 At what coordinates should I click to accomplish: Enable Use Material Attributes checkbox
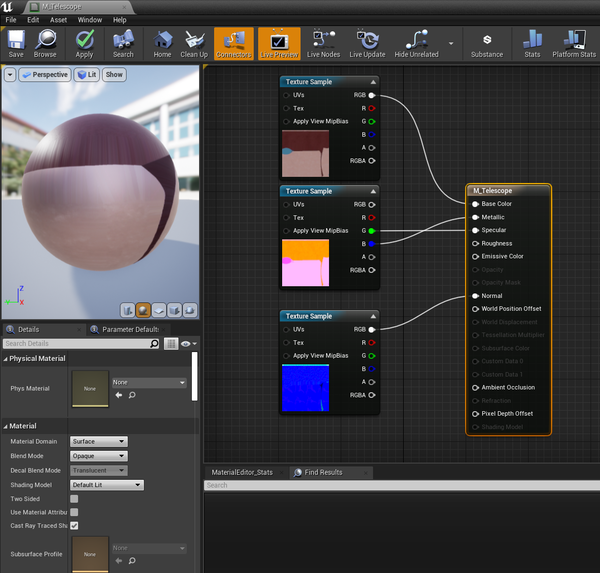[74, 512]
